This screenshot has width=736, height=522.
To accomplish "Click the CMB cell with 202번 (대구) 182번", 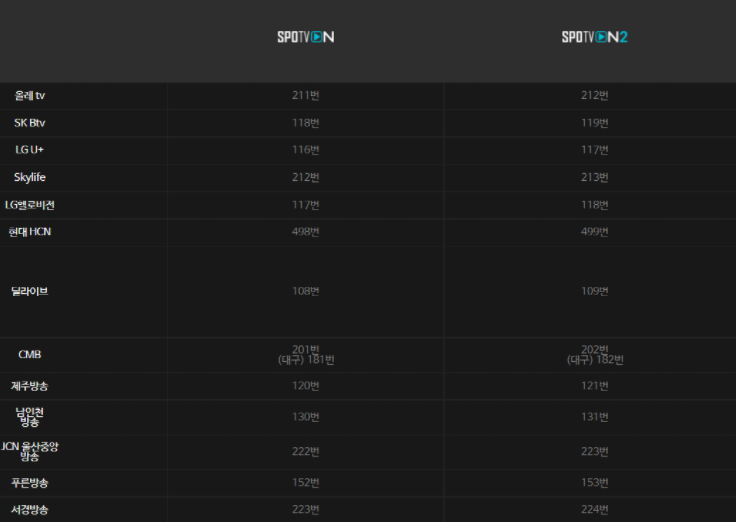I will (x=594, y=355).
